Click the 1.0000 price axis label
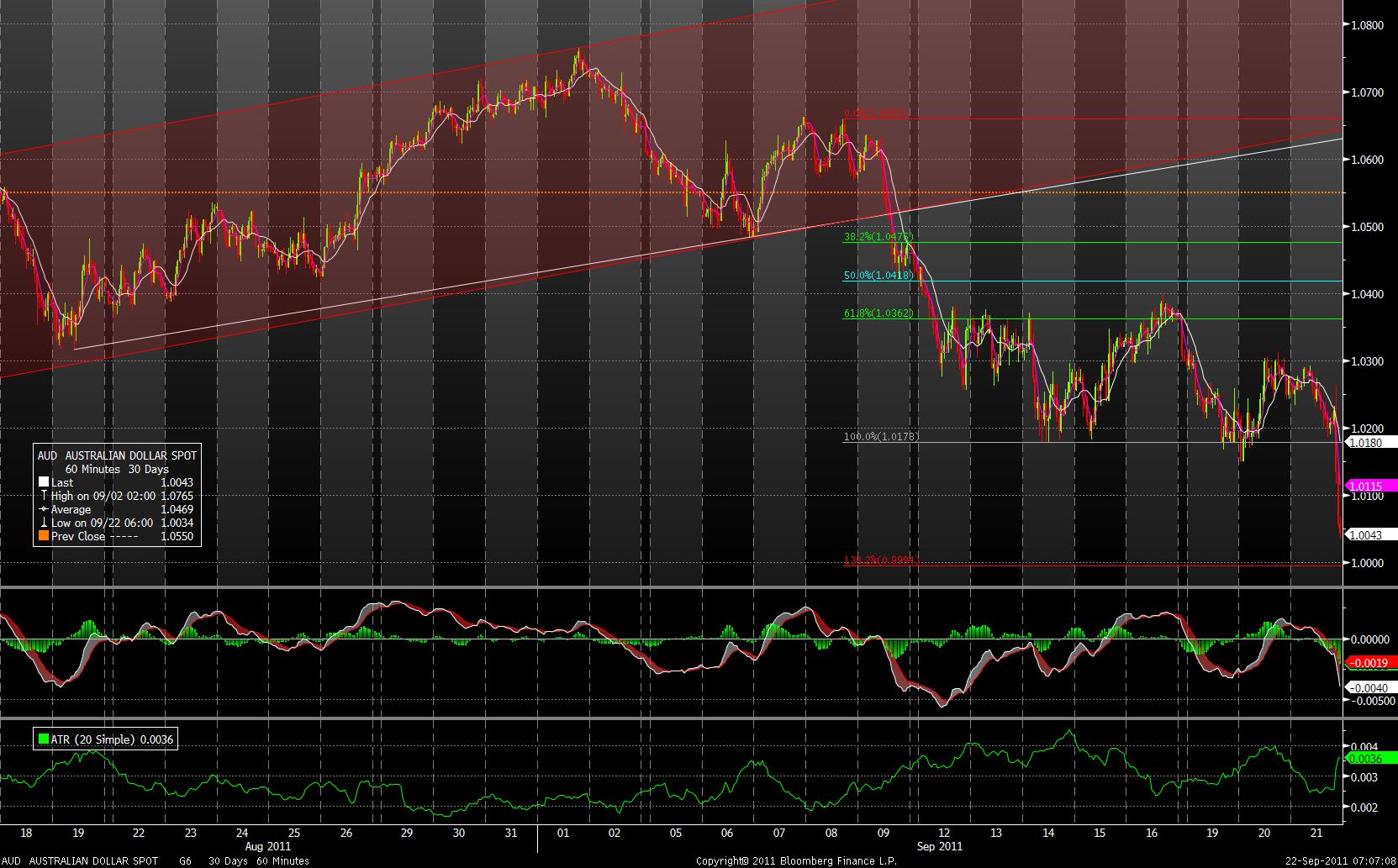 (1366, 563)
